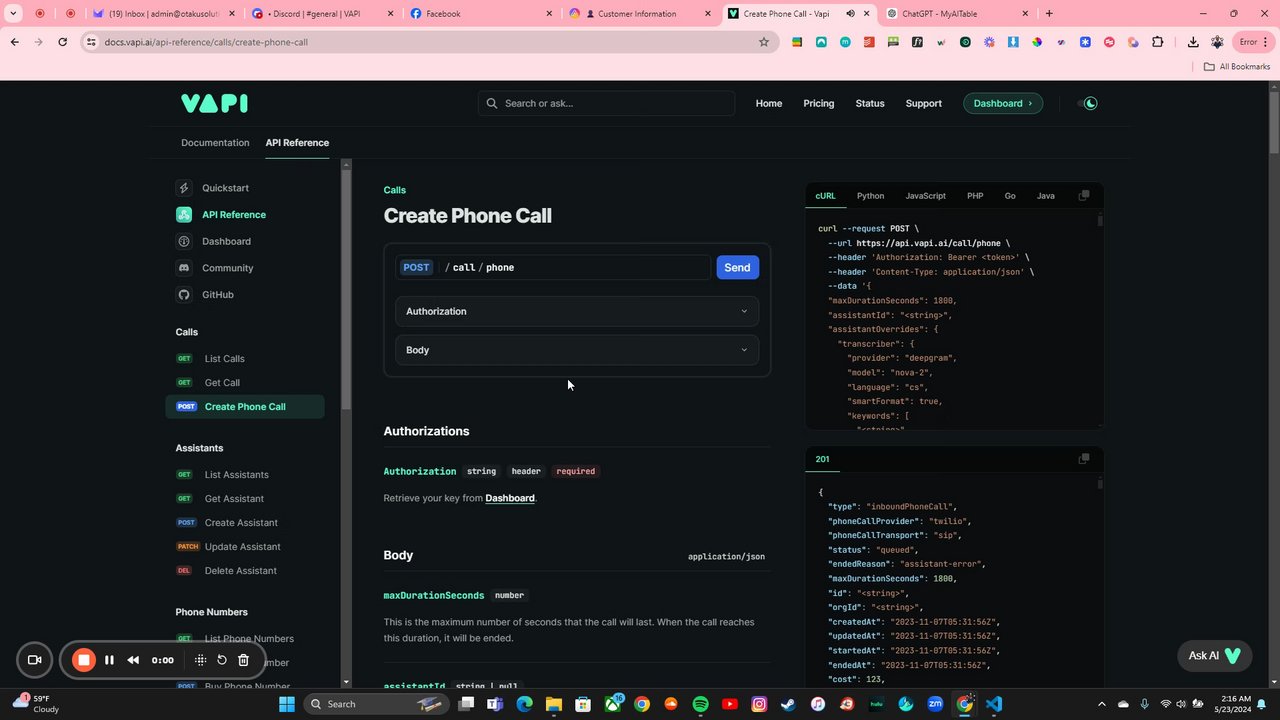Select the Python code tab
The image size is (1280, 720).
coord(870,196)
